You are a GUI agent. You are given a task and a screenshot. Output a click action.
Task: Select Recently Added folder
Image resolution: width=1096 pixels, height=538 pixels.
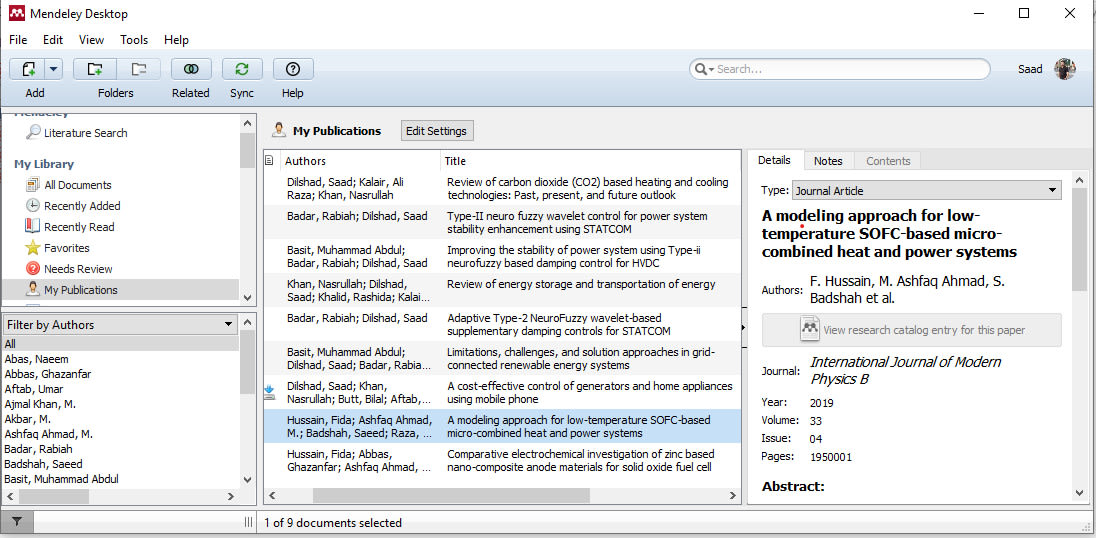[82, 206]
